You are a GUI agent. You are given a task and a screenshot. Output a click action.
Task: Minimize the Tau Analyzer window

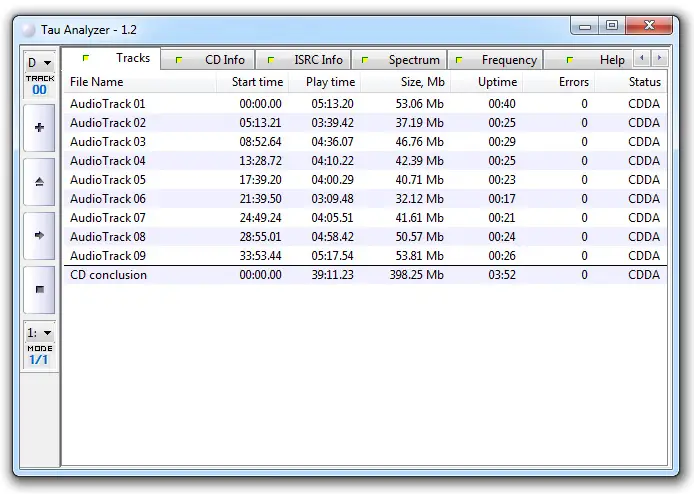[585, 25]
